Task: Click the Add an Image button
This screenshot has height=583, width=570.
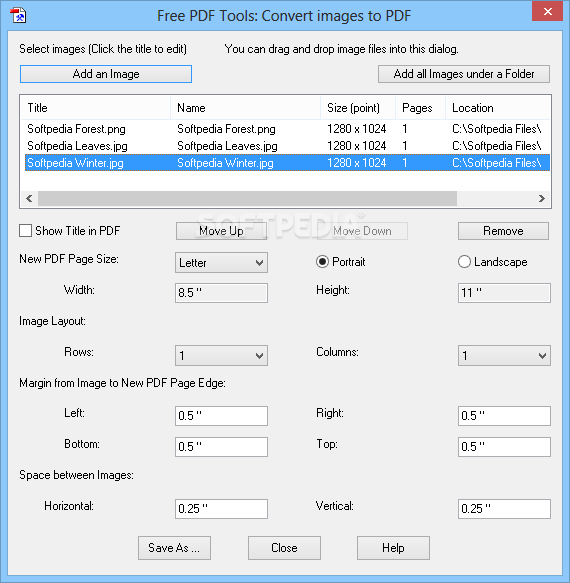Action: [x=106, y=74]
